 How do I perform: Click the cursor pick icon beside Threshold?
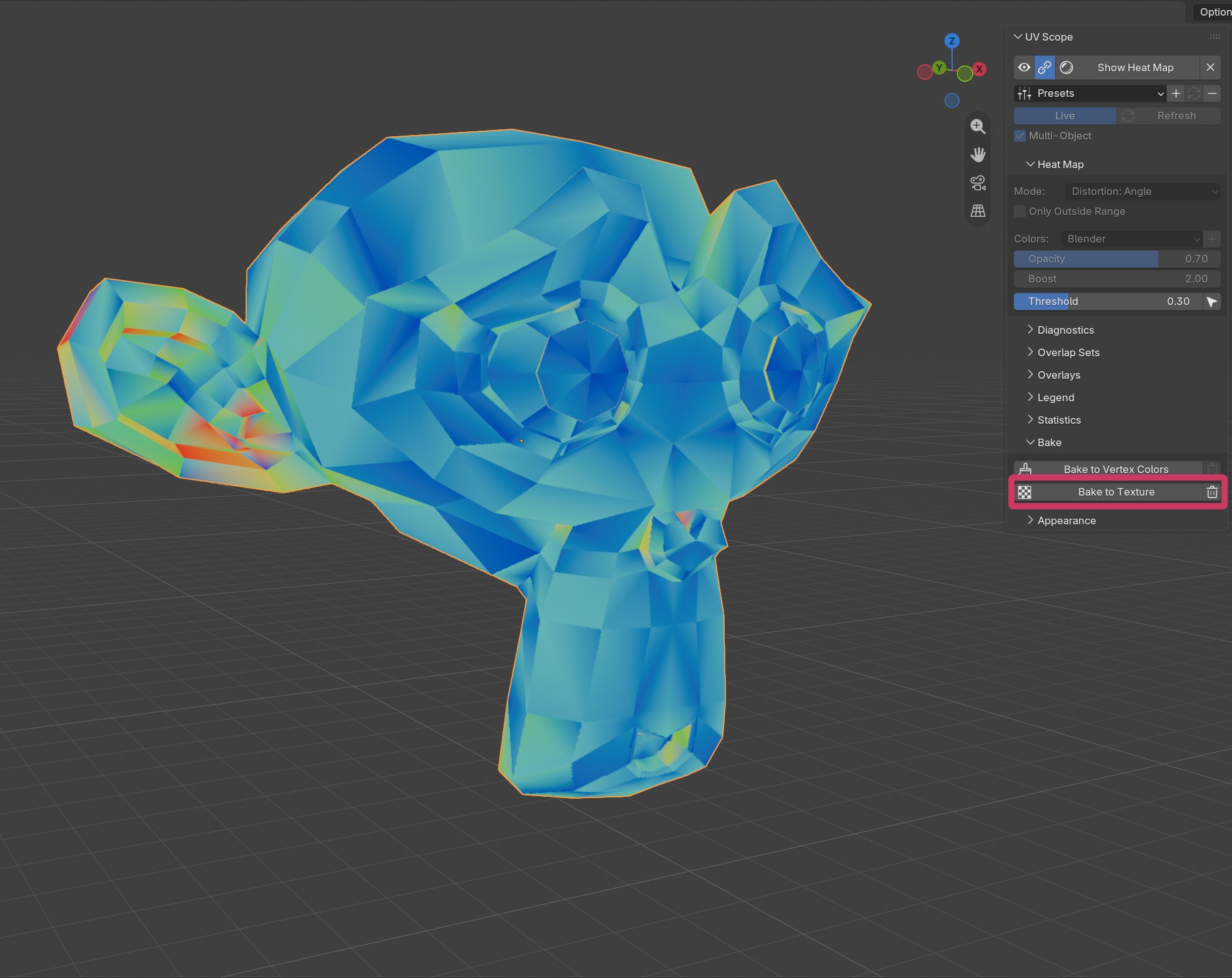[x=1212, y=302]
